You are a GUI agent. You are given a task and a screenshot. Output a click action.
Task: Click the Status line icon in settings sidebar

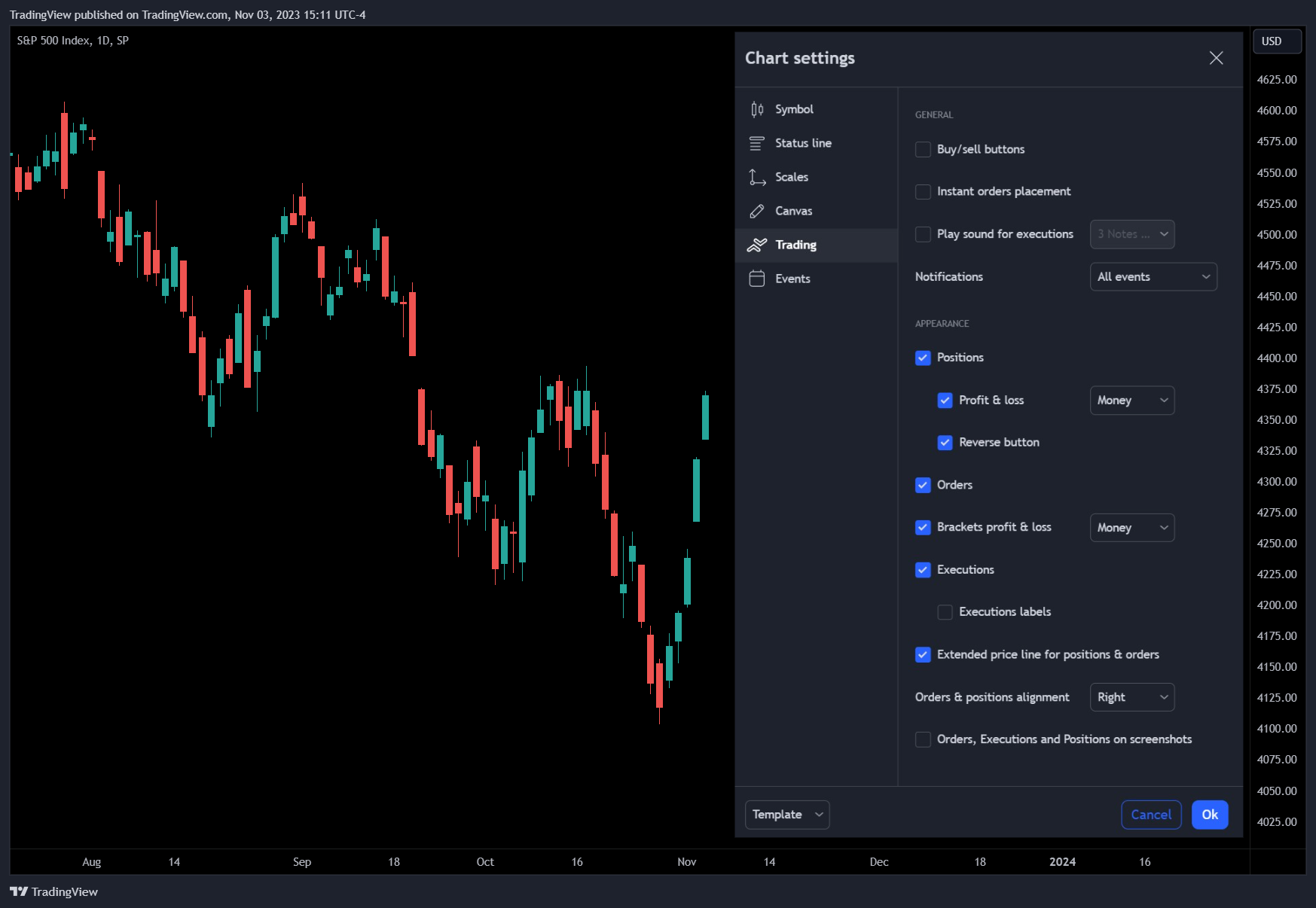click(x=757, y=143)
